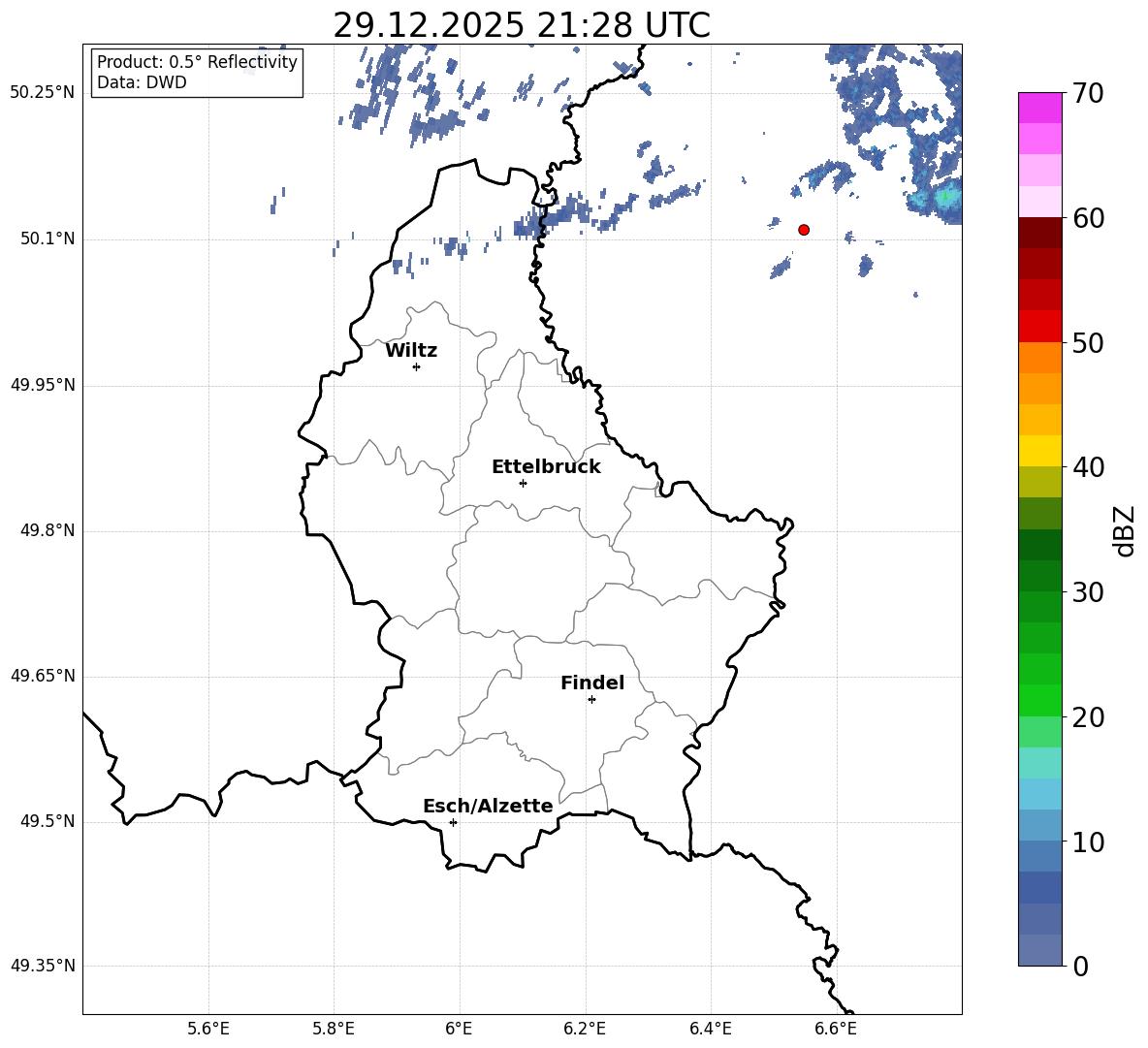
Task: Click the 49.95°N latitude label
Action: 43,384
